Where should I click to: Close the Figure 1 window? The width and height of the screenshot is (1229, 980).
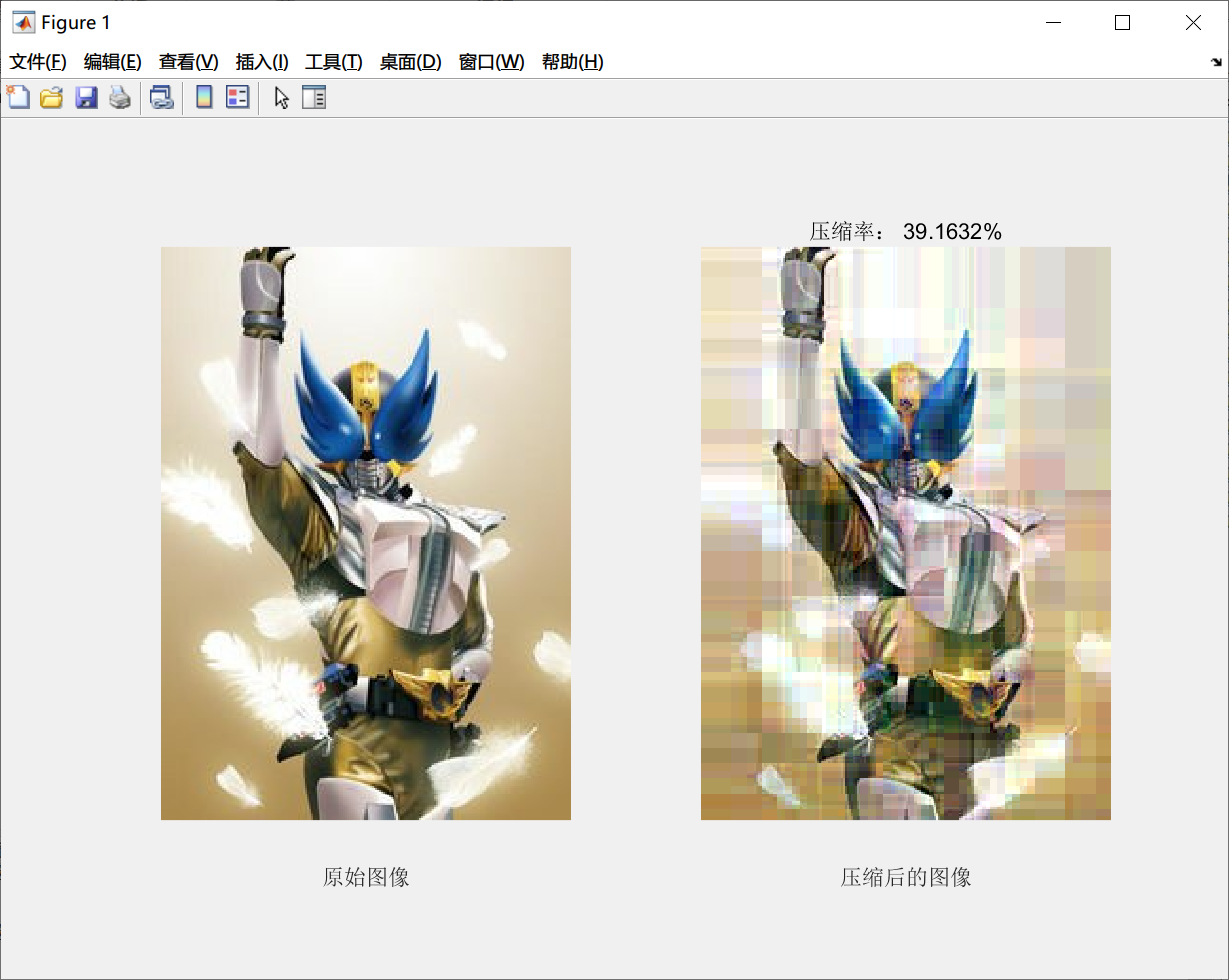pyautogui.click(x=1193, y=22)
